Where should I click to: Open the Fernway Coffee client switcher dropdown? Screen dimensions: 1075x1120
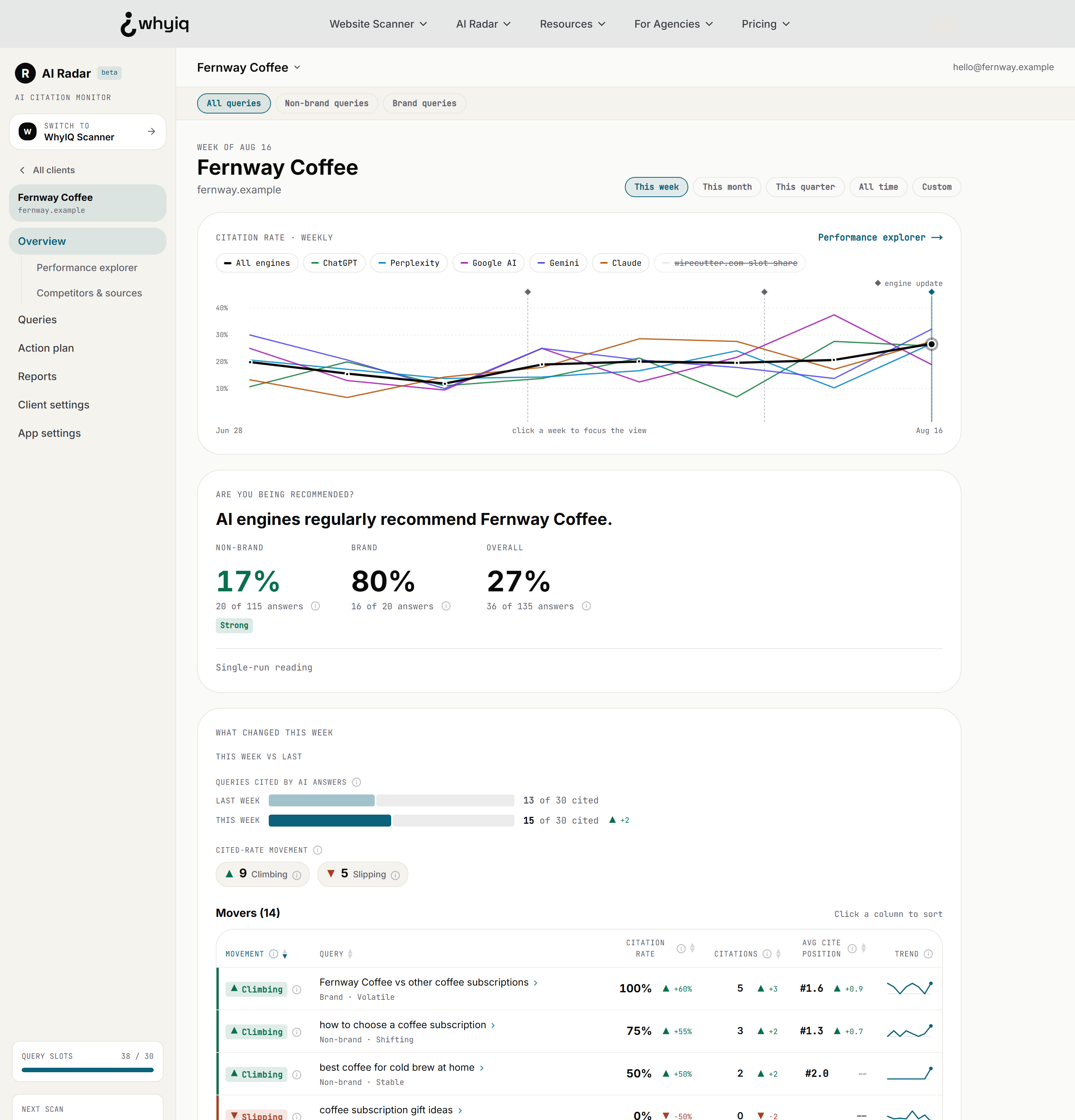pos(249,68)
